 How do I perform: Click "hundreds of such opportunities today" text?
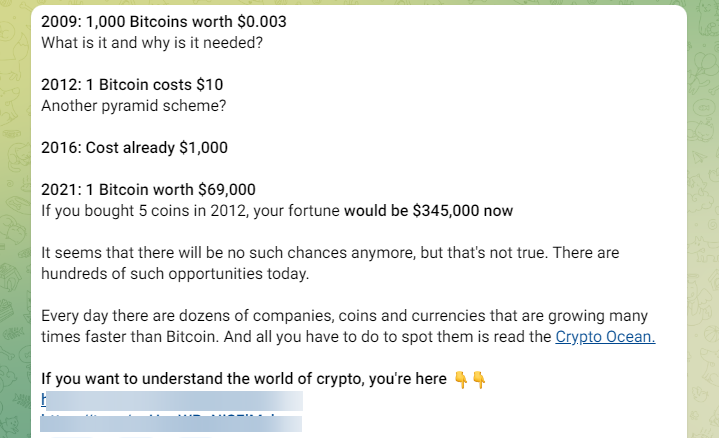coord(175,274)
